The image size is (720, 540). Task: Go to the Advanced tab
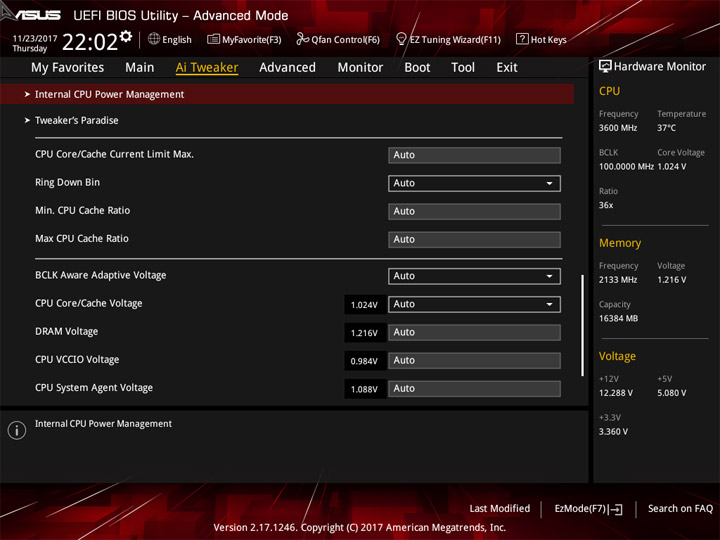tap(287, 68)
